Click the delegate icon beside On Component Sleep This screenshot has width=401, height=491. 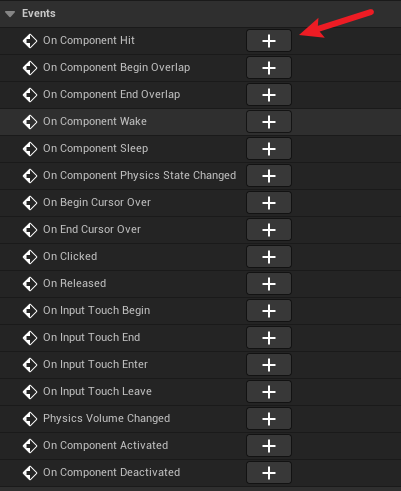coord(30,149)
